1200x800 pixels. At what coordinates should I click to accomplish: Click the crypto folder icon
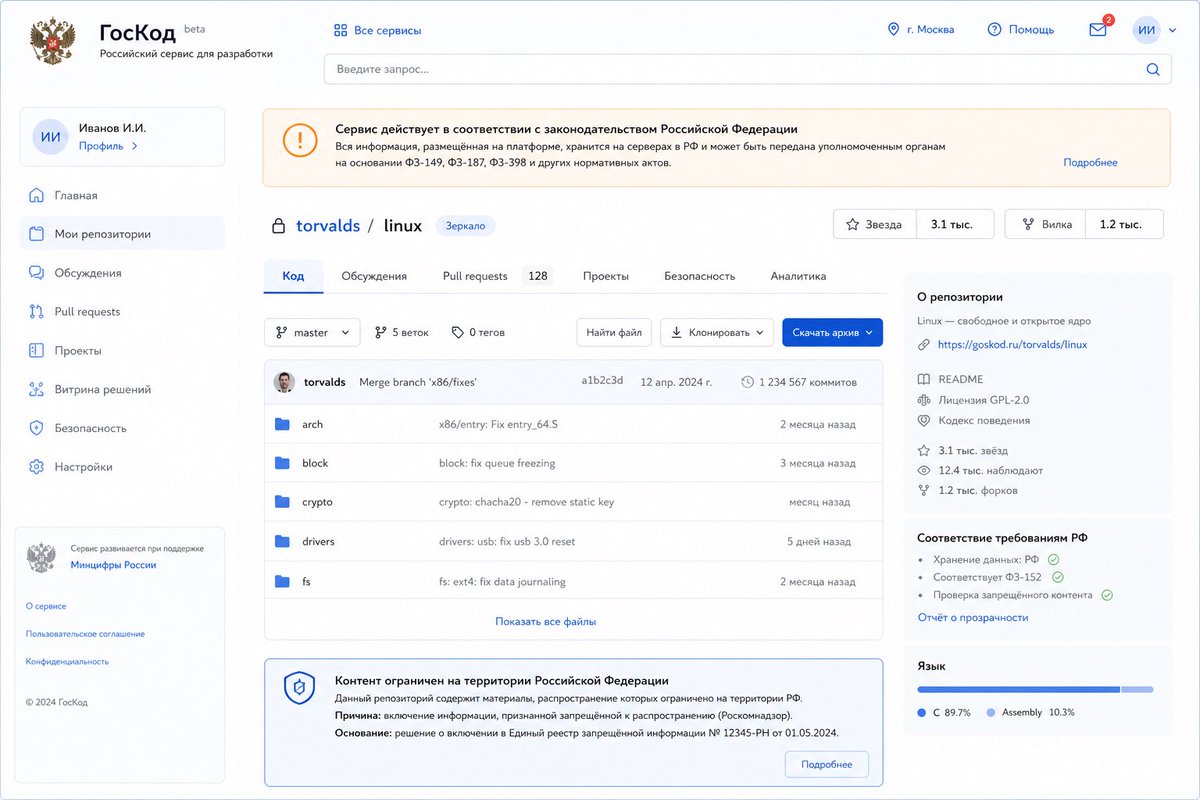(x=282, y=502)
